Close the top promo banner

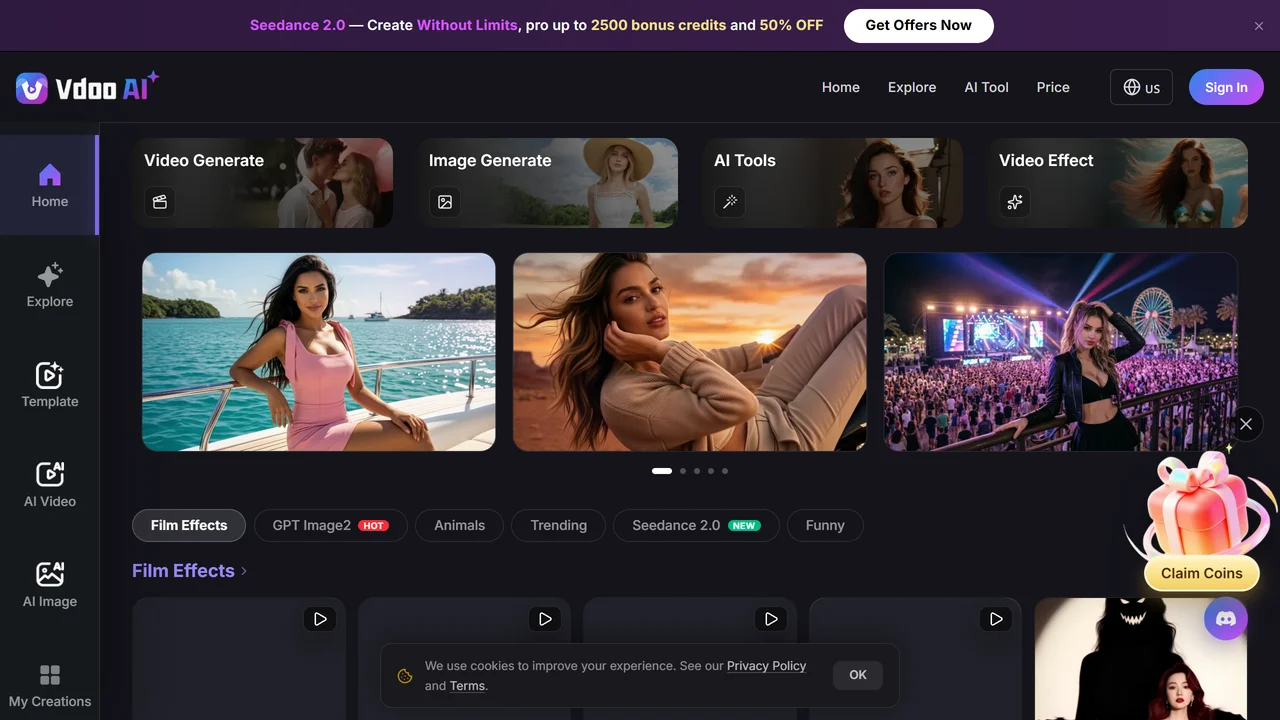(x=1259, y=26)
